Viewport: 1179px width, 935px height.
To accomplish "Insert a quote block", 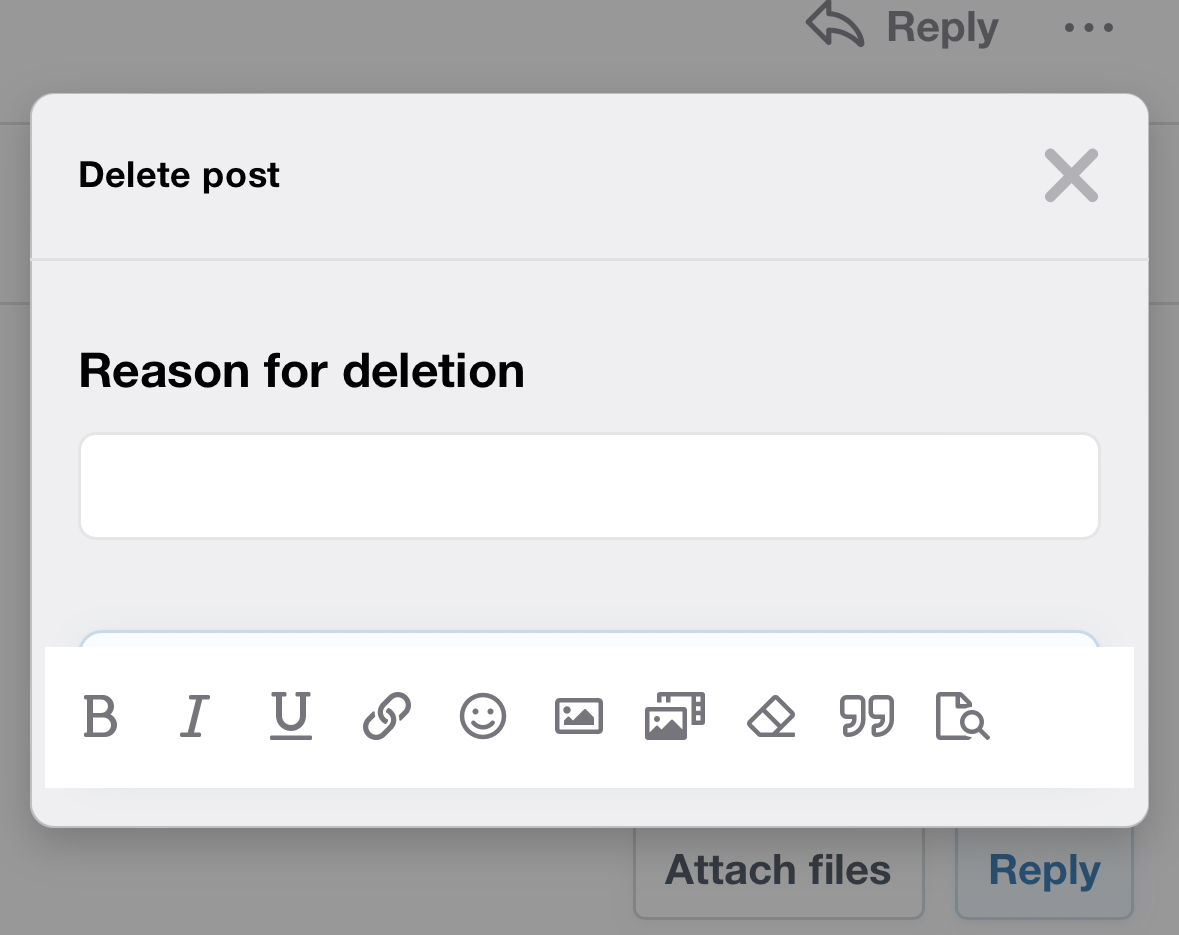I will [867, 717].
